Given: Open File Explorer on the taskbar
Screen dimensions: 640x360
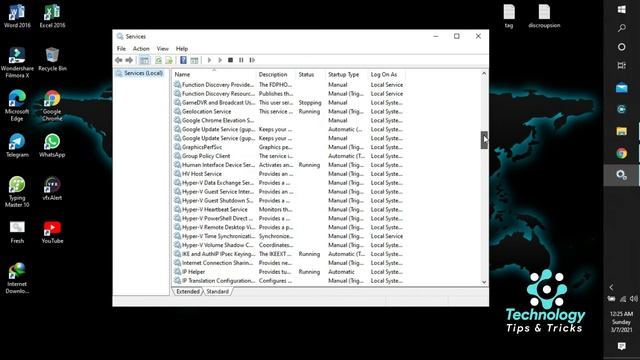Looking at the screenshot, I should click(622, 131).
